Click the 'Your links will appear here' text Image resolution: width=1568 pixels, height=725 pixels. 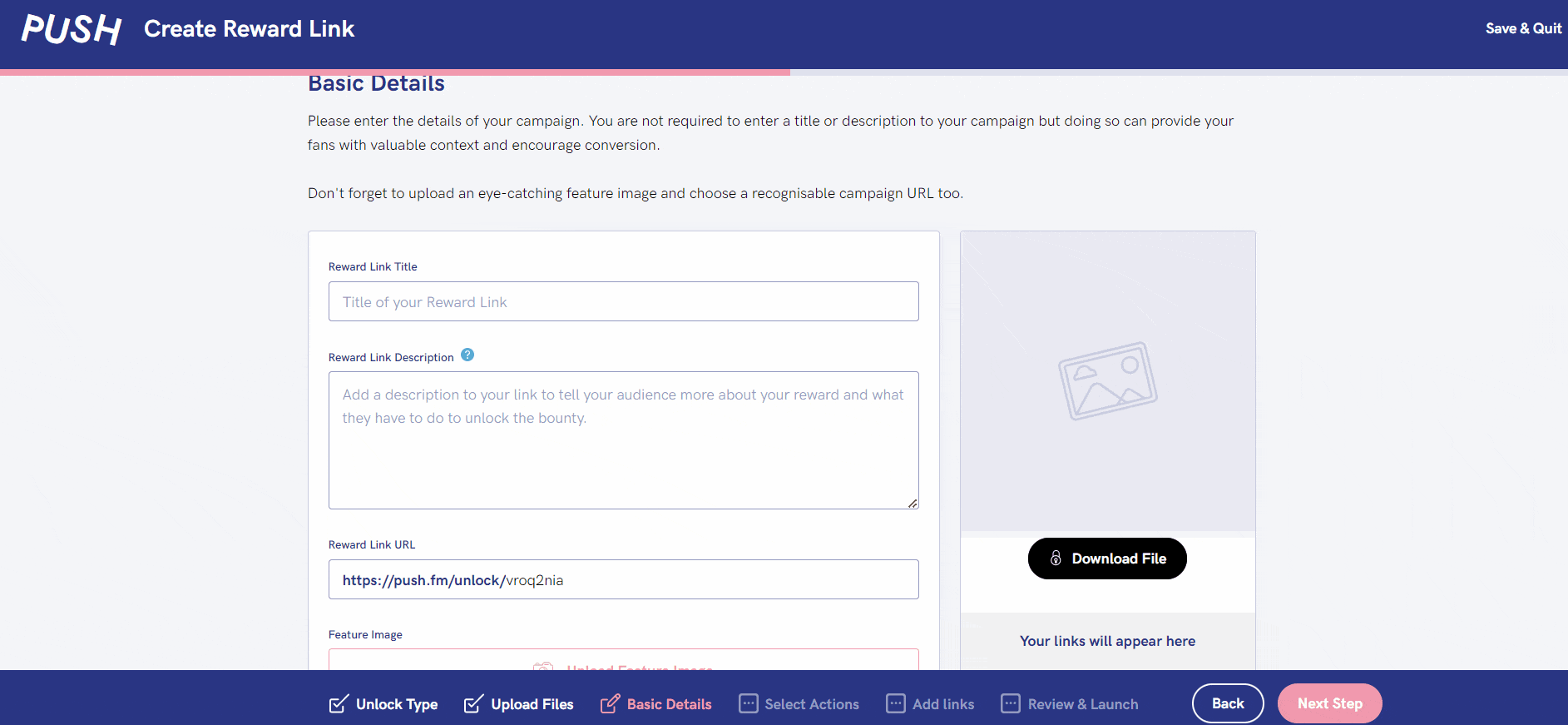pos(1107,641)
